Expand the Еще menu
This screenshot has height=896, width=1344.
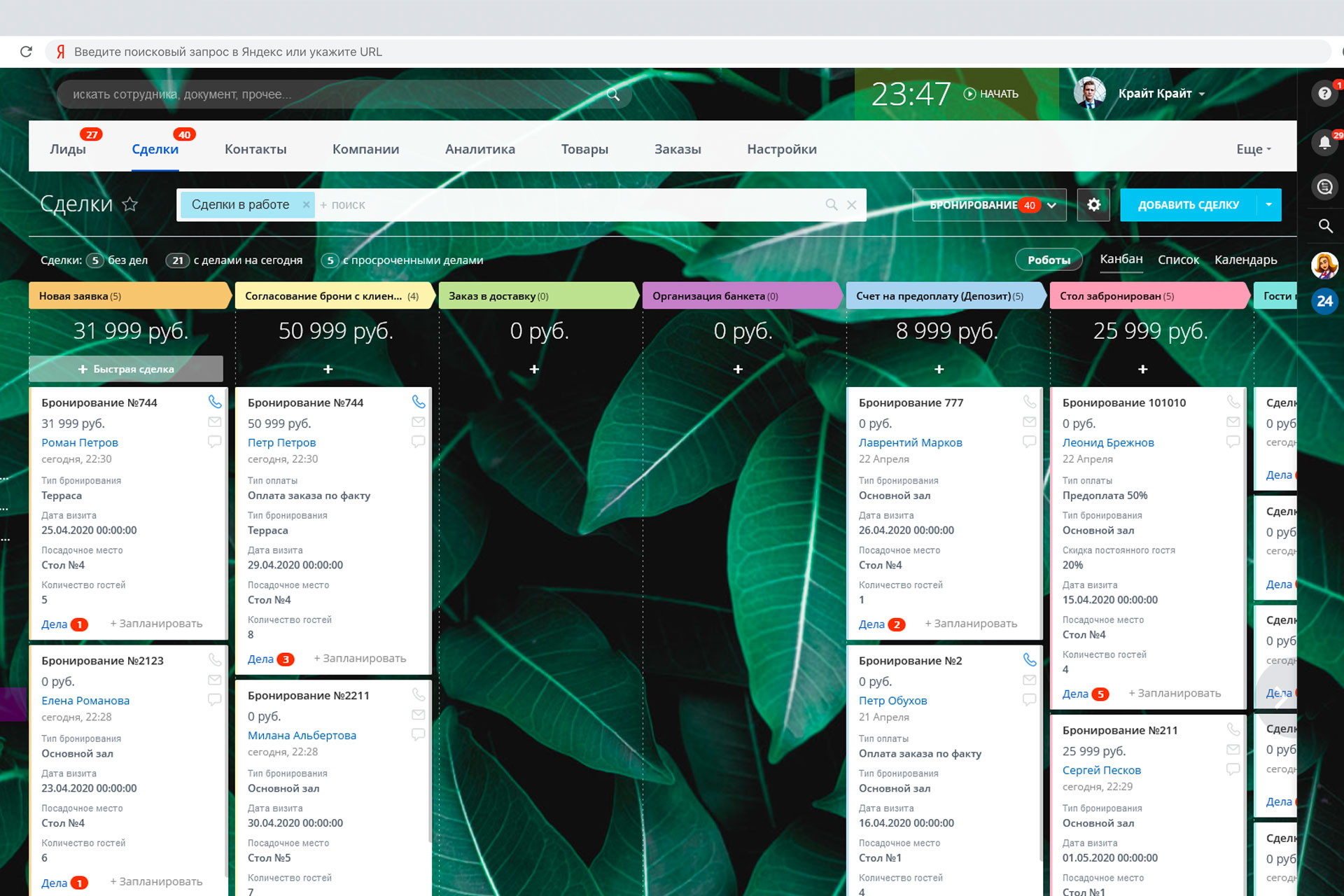click(x=1253, y=149)
